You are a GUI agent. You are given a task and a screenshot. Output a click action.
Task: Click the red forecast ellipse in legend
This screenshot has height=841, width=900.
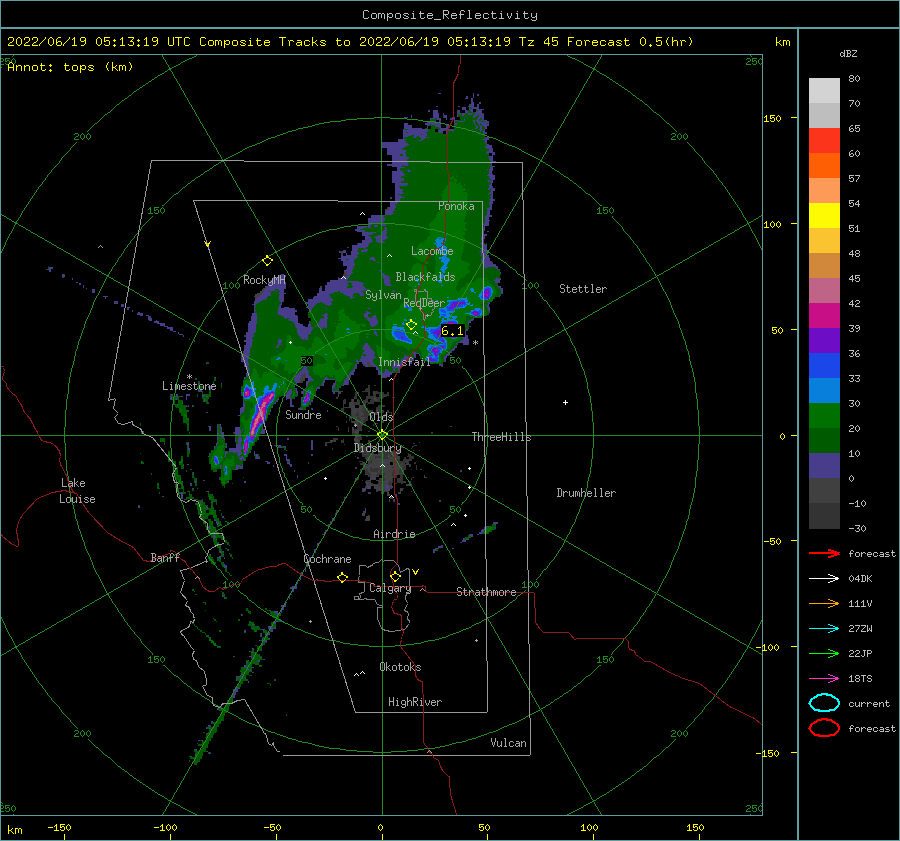[824, 728]
